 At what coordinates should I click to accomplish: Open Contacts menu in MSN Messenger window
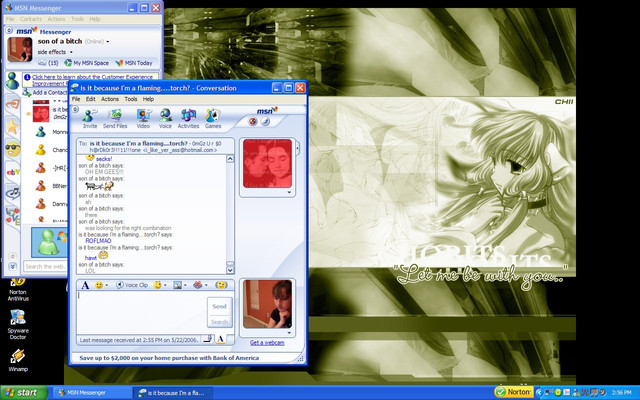click(x=31, y=19)
